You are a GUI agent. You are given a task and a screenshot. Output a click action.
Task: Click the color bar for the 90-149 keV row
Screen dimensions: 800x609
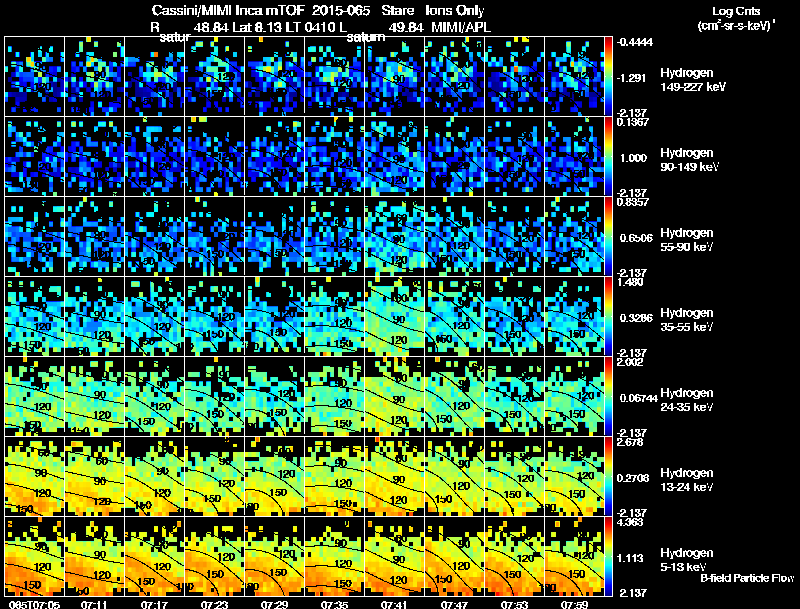[x=608, y=157]
